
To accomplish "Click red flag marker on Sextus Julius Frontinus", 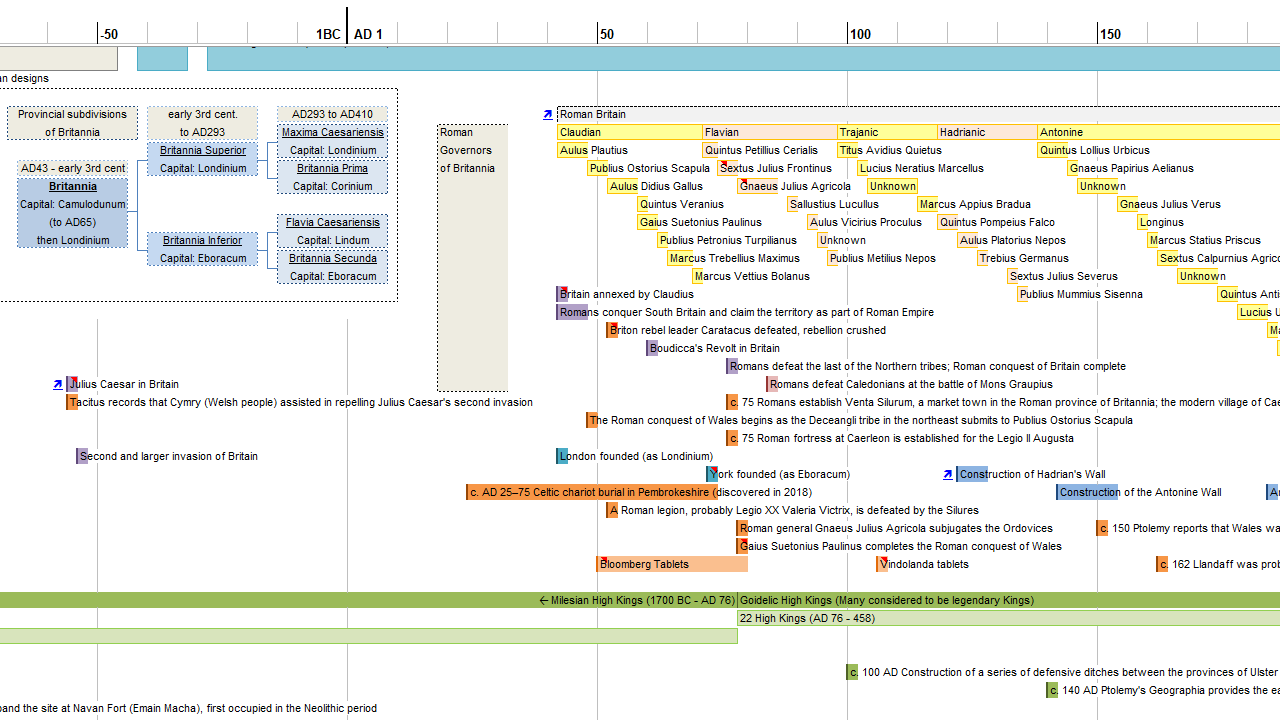I will [x=723, y=164].
